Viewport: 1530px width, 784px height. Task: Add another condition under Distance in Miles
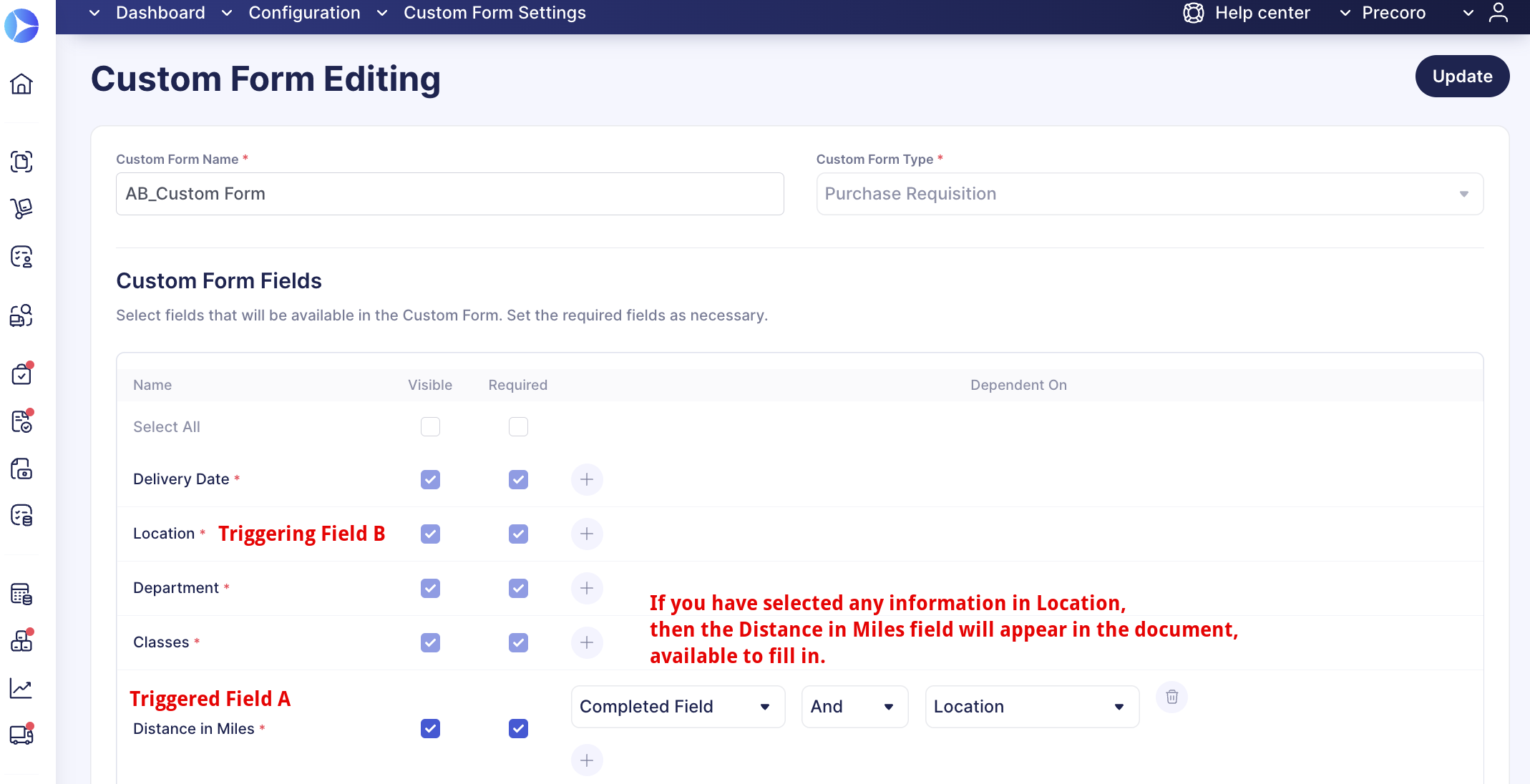[x=587, y=760]
